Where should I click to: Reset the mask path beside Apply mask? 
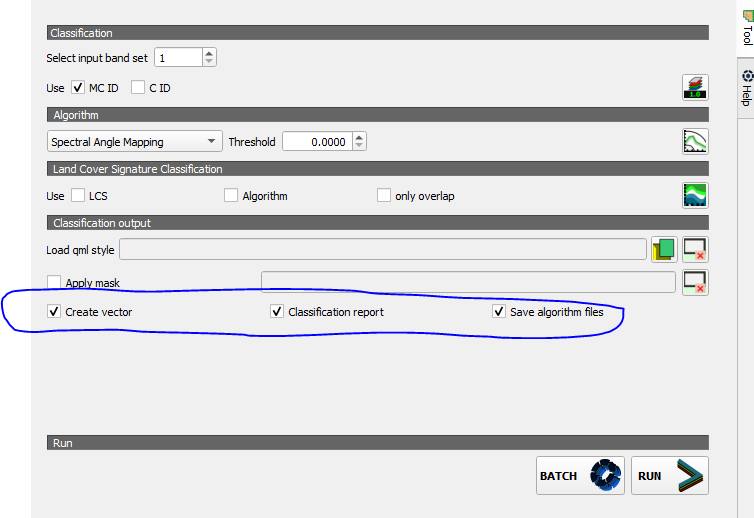pos(695,282)
